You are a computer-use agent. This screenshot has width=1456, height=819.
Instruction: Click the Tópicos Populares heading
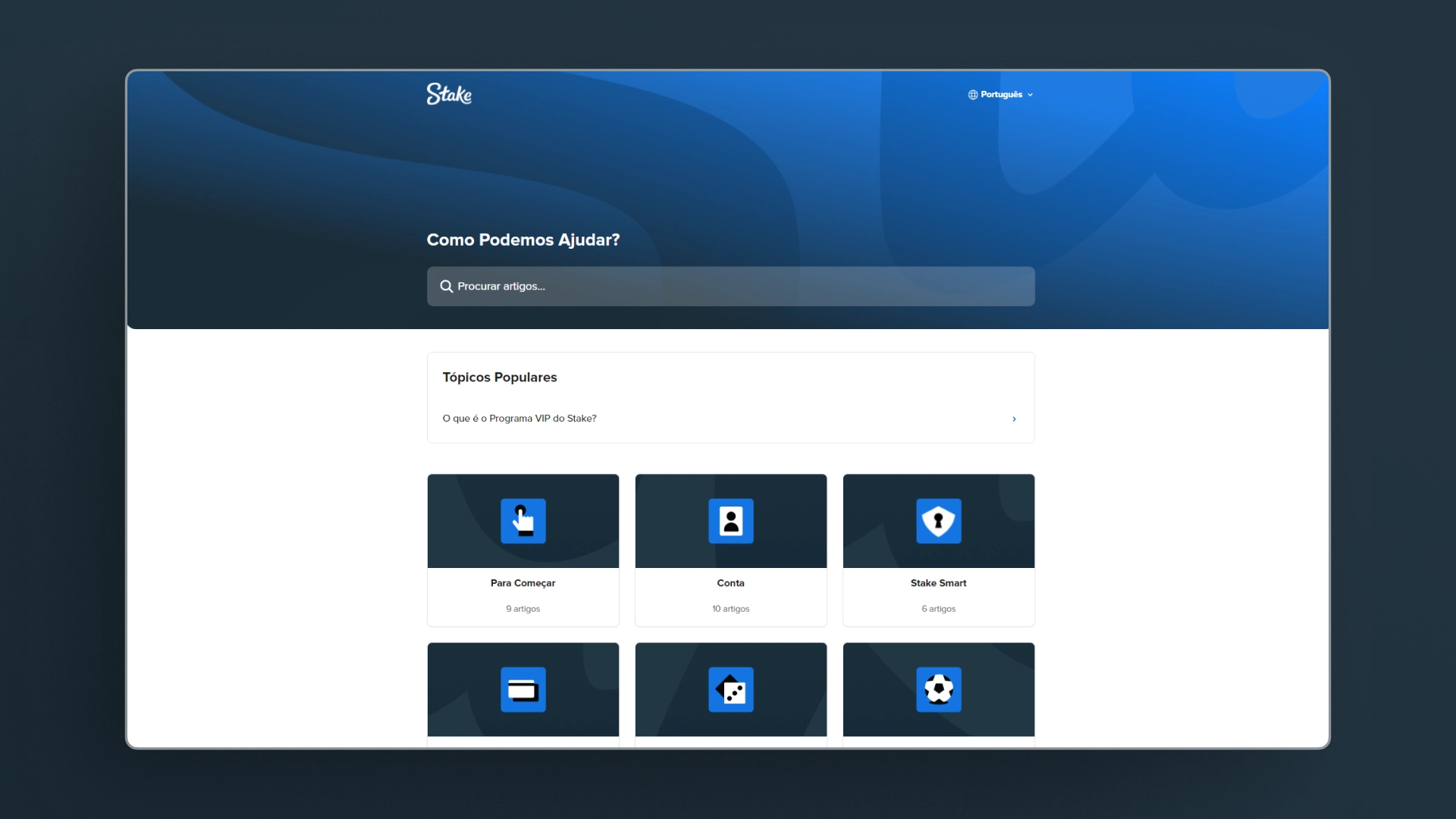point(500,378)
